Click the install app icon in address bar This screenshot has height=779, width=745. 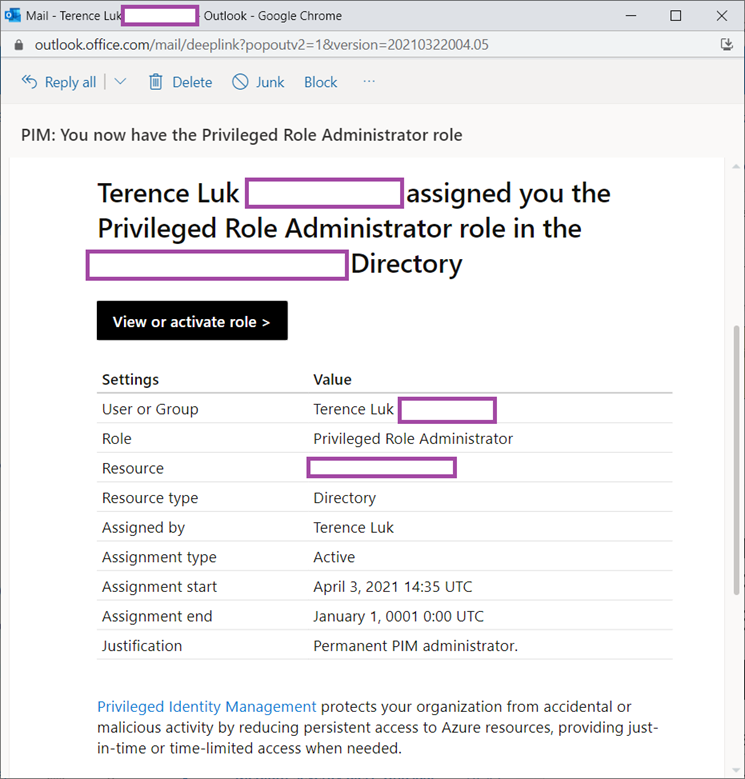(x=727, y=45)
